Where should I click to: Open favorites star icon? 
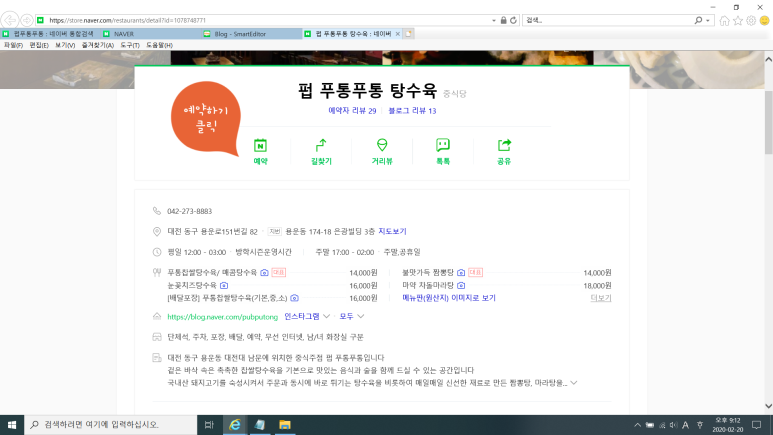click(738, 21)
